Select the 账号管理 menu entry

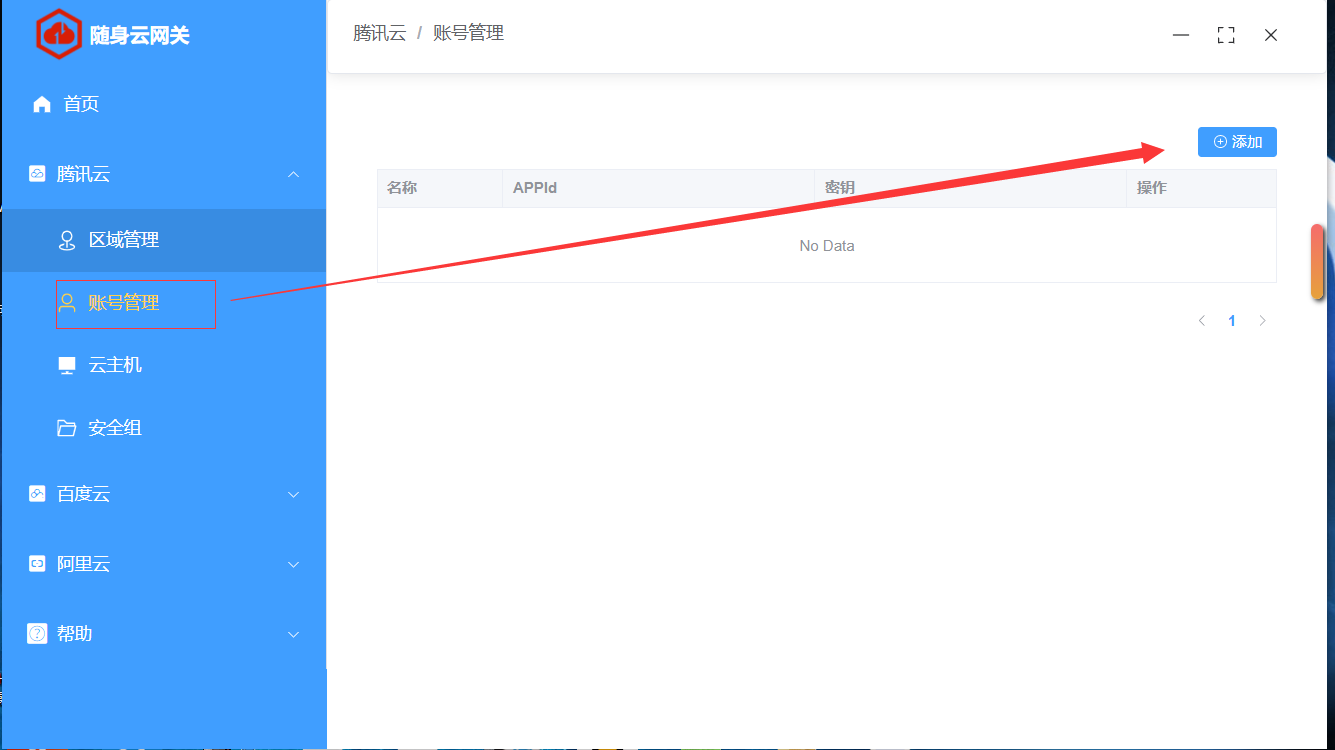coord(164,303)
